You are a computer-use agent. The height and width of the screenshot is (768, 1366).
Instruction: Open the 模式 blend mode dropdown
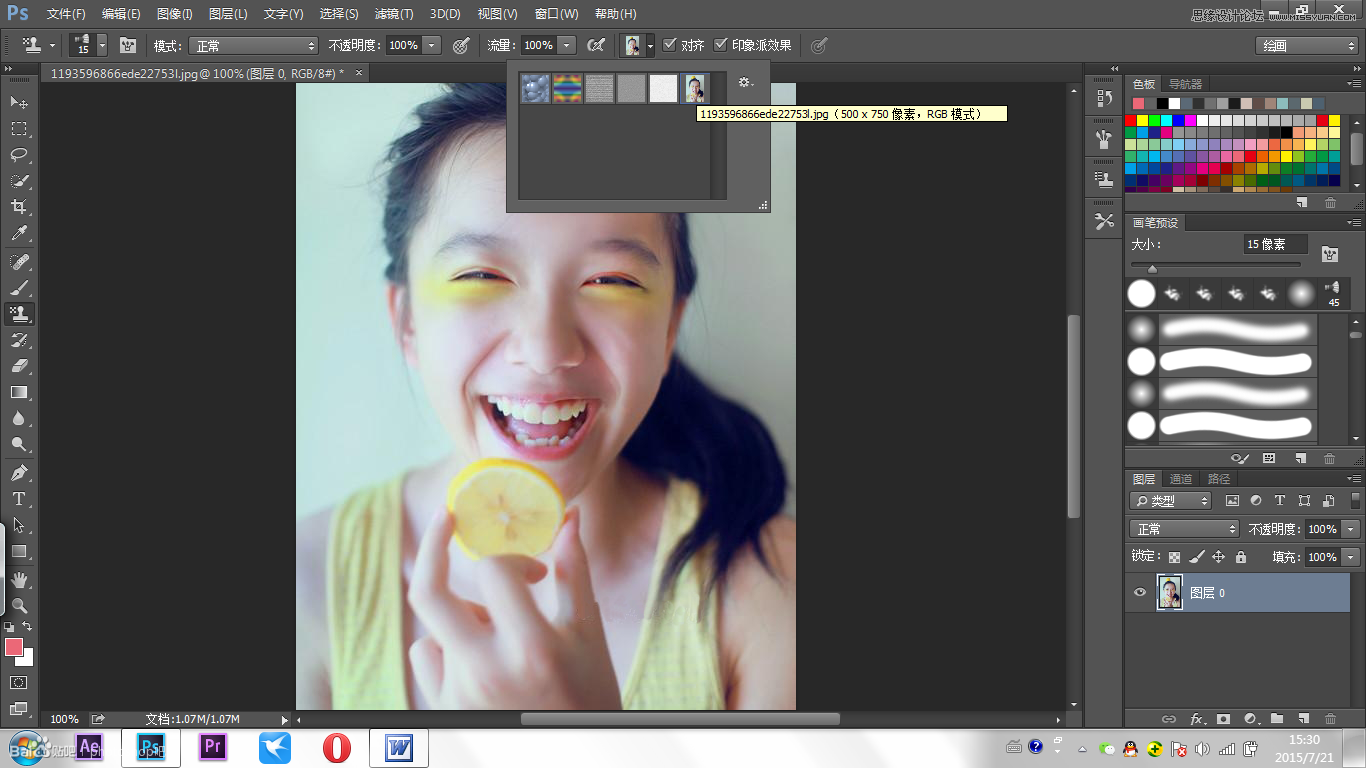point(256,46)
